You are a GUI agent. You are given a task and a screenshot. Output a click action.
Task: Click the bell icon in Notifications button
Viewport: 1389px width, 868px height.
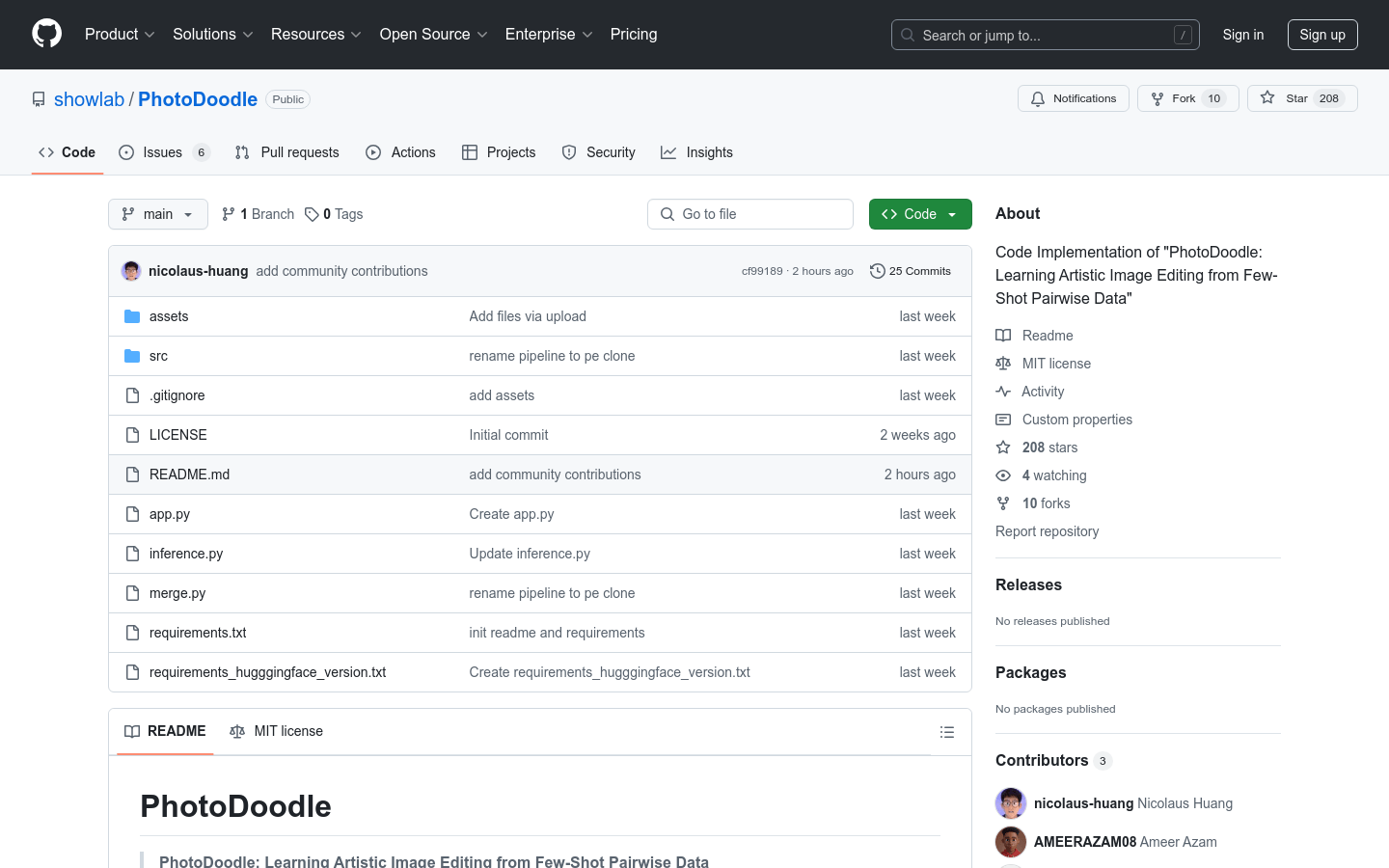(1038, 98)
